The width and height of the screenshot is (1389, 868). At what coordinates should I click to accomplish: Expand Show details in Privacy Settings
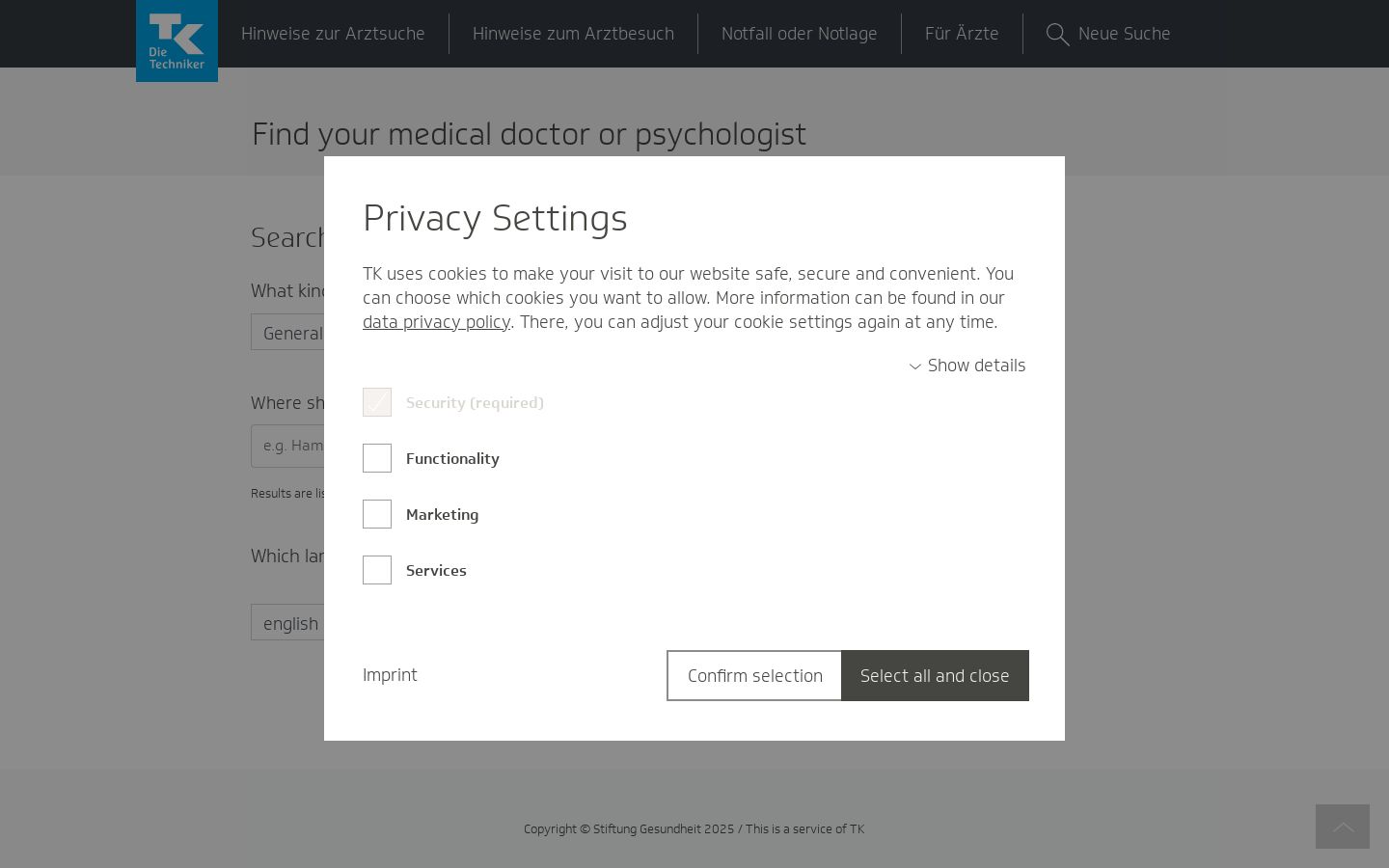click(x=967, y=366)
